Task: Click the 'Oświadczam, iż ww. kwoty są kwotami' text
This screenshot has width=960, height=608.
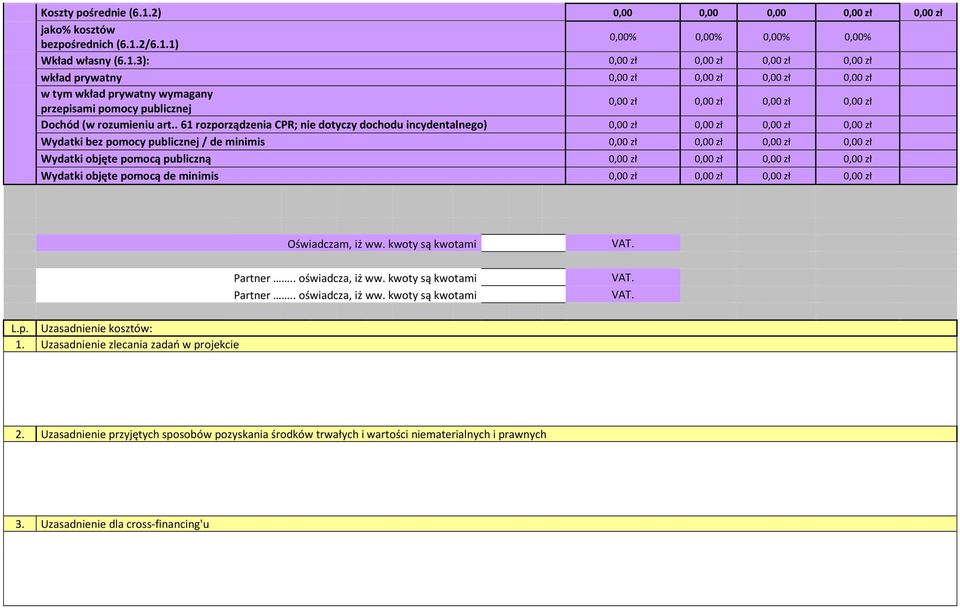Action: pyautogui.click(x=381, y=244)
